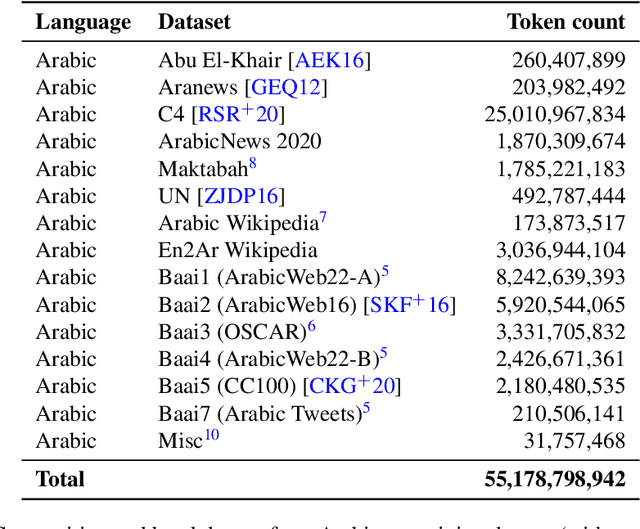Image resolution: width=640 pixels, height=529 pixels.
Task: Click footnote 8 after Maktabah
Action: (253, 164)
